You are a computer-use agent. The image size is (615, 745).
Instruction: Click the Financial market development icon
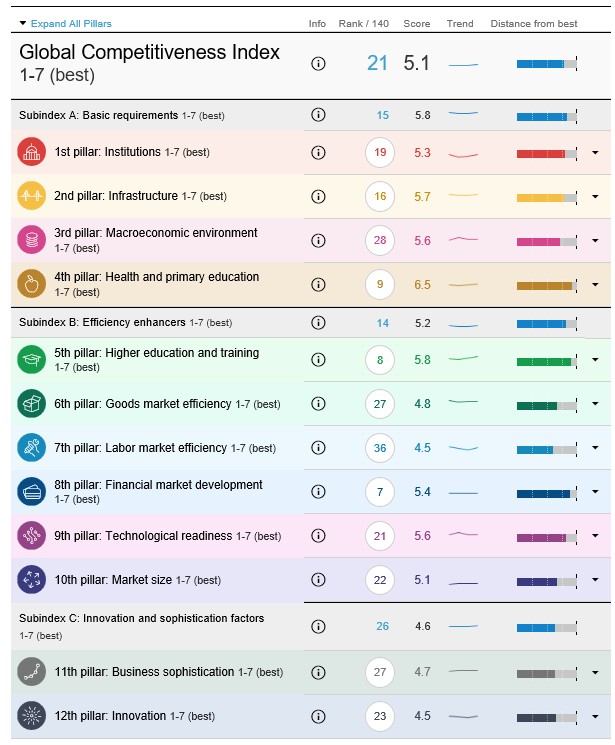31,491
